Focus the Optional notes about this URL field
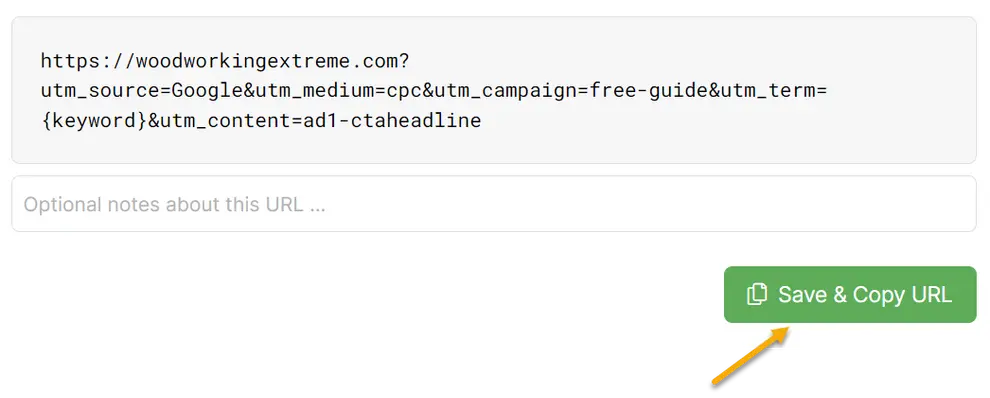 [494, 203]
